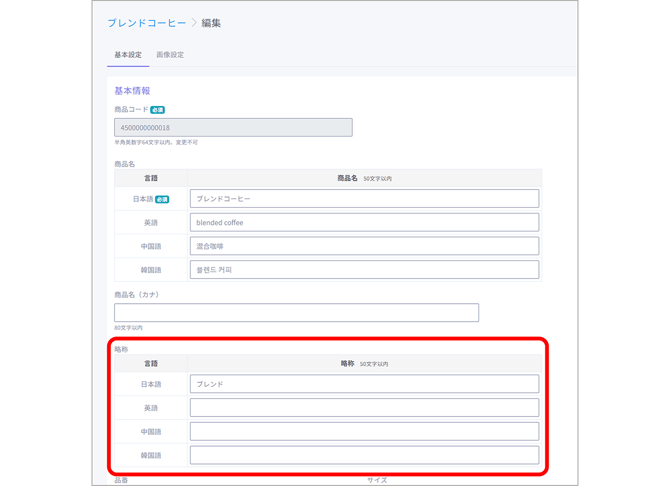Open the ブレンドコーヒー breadcrumb link
Viewport: 670px width, 486px height.
(147, 23)
